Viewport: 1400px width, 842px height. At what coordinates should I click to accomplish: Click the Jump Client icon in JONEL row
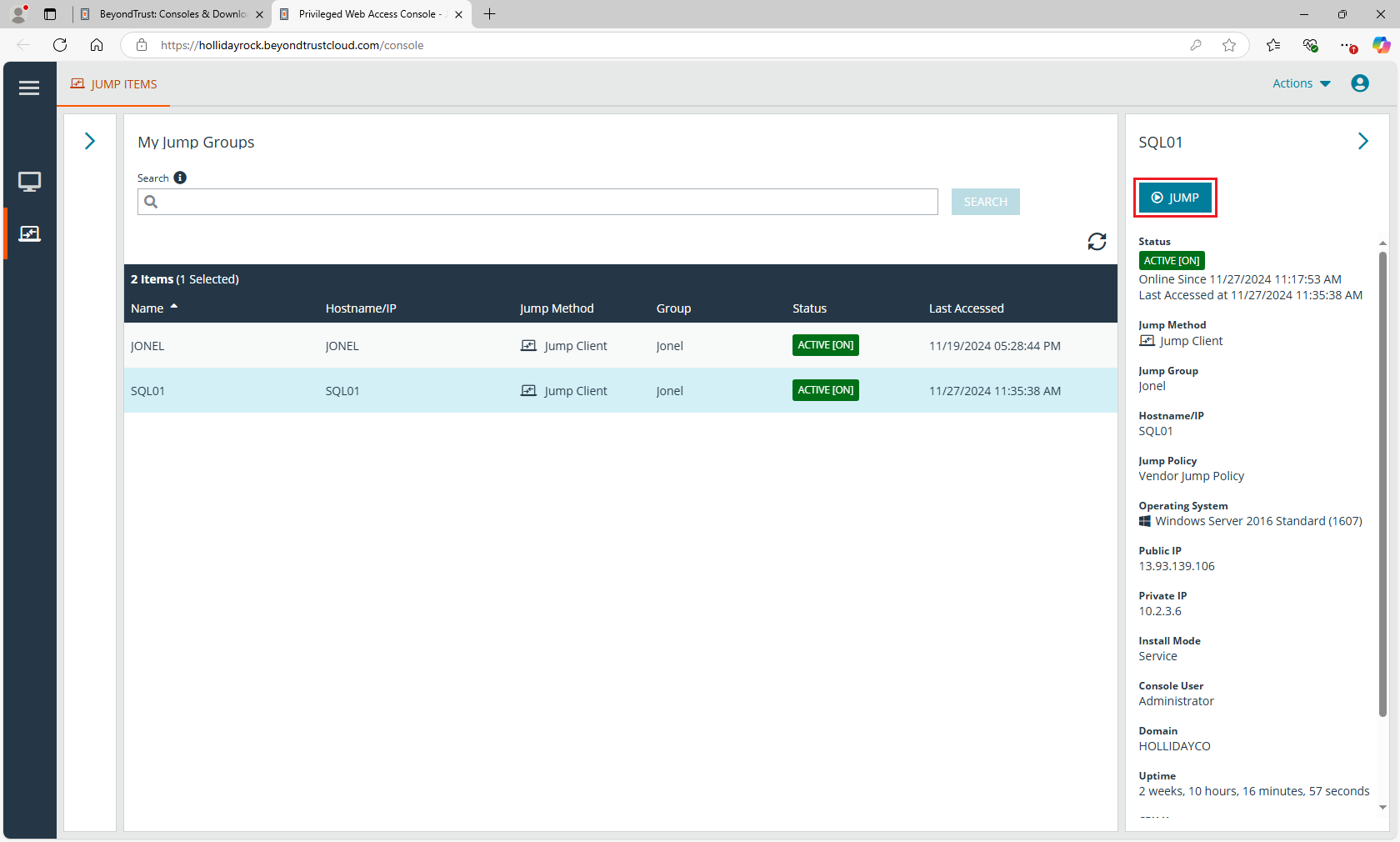tap(528, 345)
